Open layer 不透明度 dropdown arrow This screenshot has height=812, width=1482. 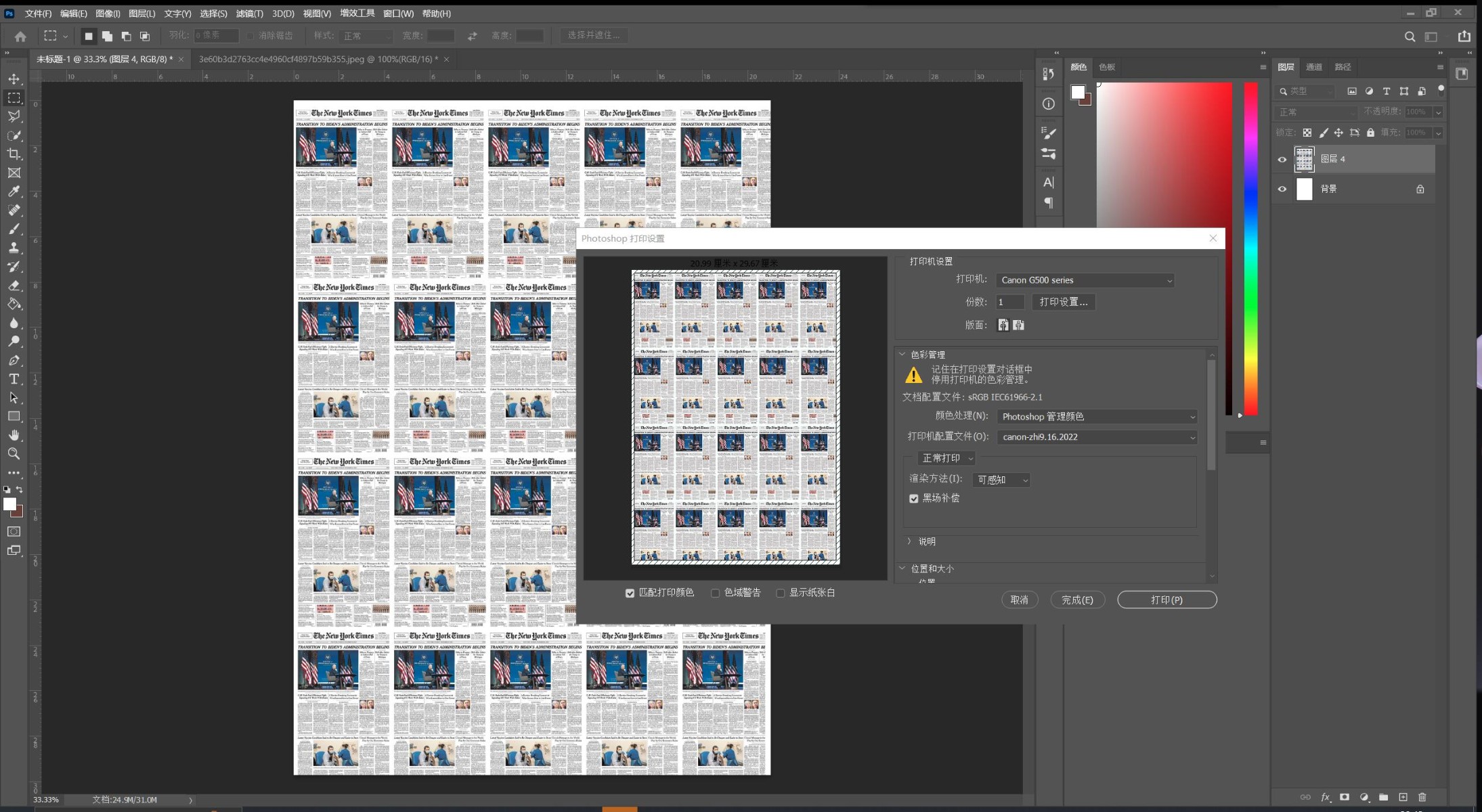tap(1438, 112)
